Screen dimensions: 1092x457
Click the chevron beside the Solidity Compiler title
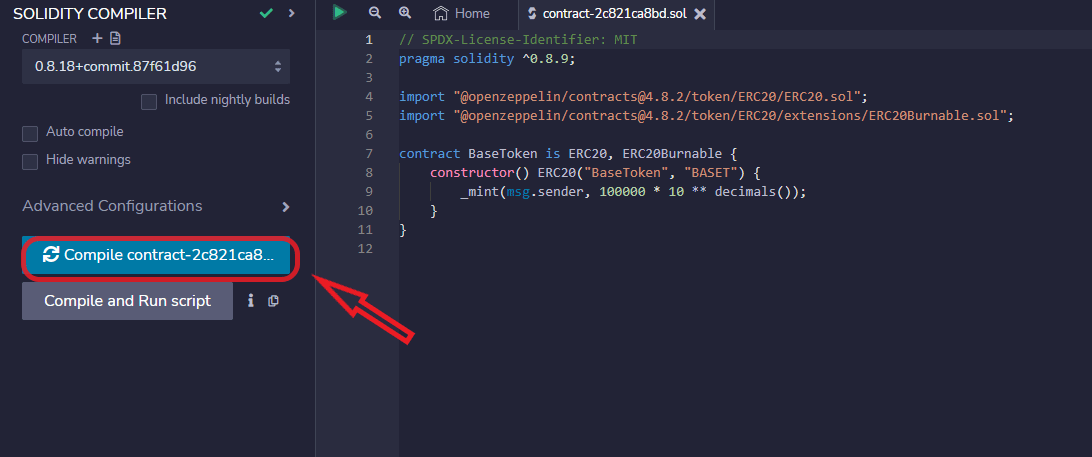(291, 13)
